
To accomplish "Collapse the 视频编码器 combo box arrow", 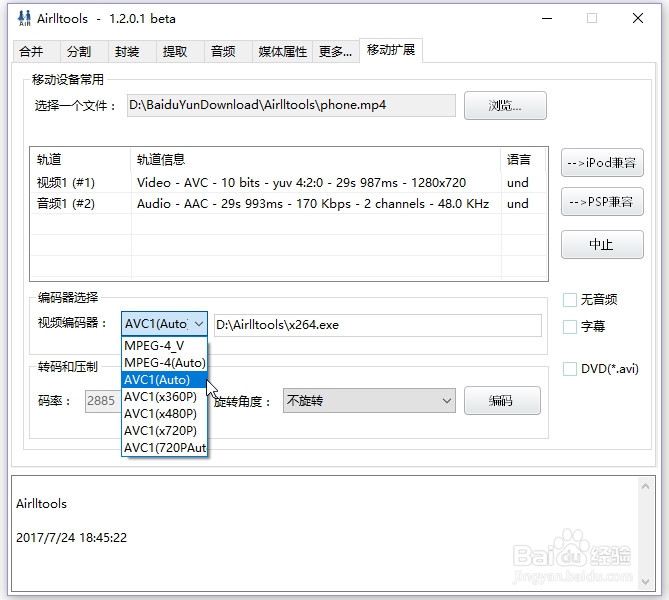I will tap(198, 324).
